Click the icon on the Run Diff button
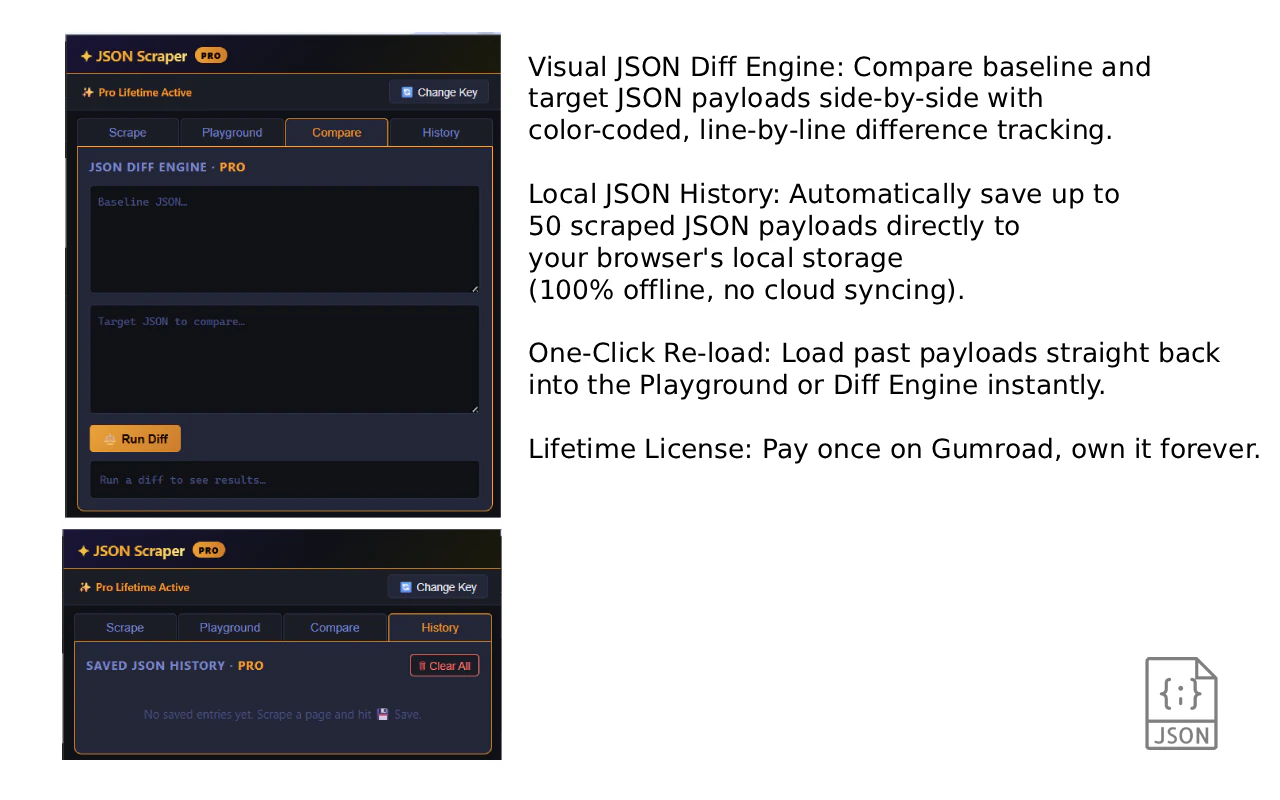 click(x=110, y=439)
